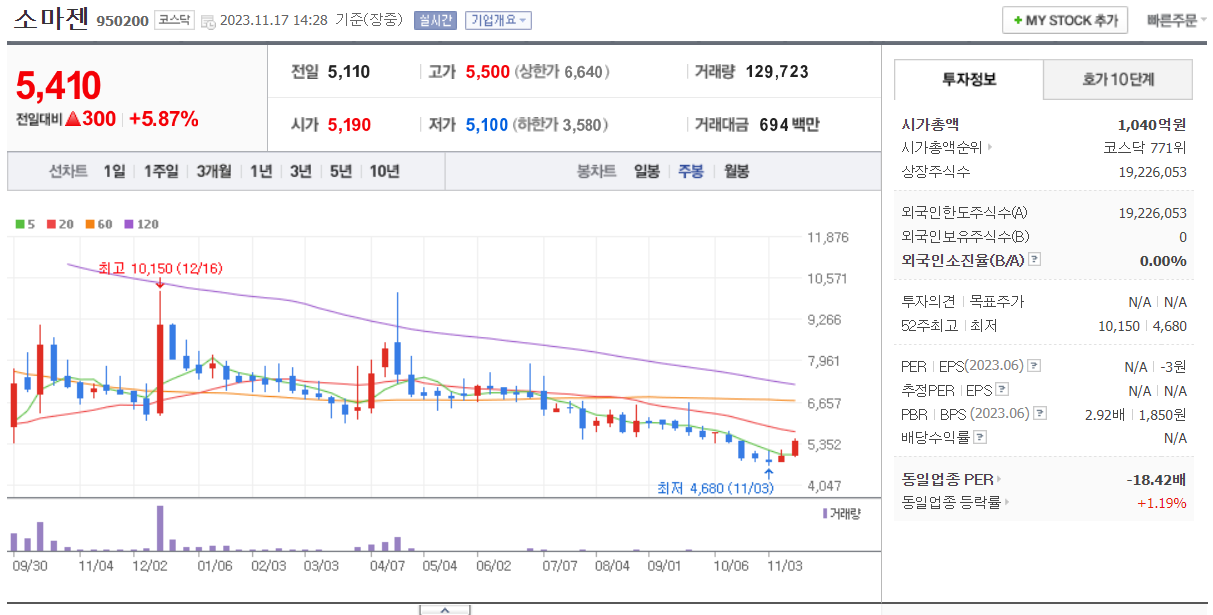The height and width of the screenshot is (615, 1213).
Task: Select the 3년 line chart period
Action: click(x=301, y=171)
